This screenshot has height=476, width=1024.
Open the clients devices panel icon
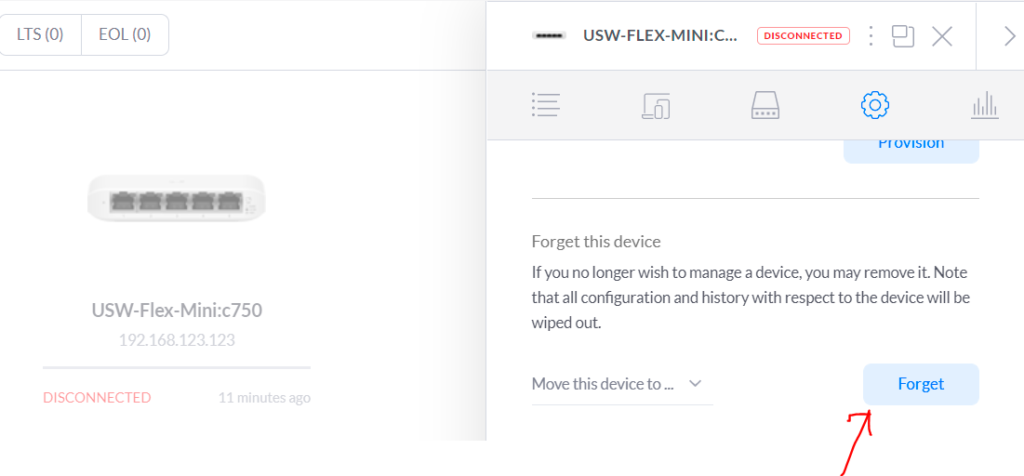click(x=656, y=105)
